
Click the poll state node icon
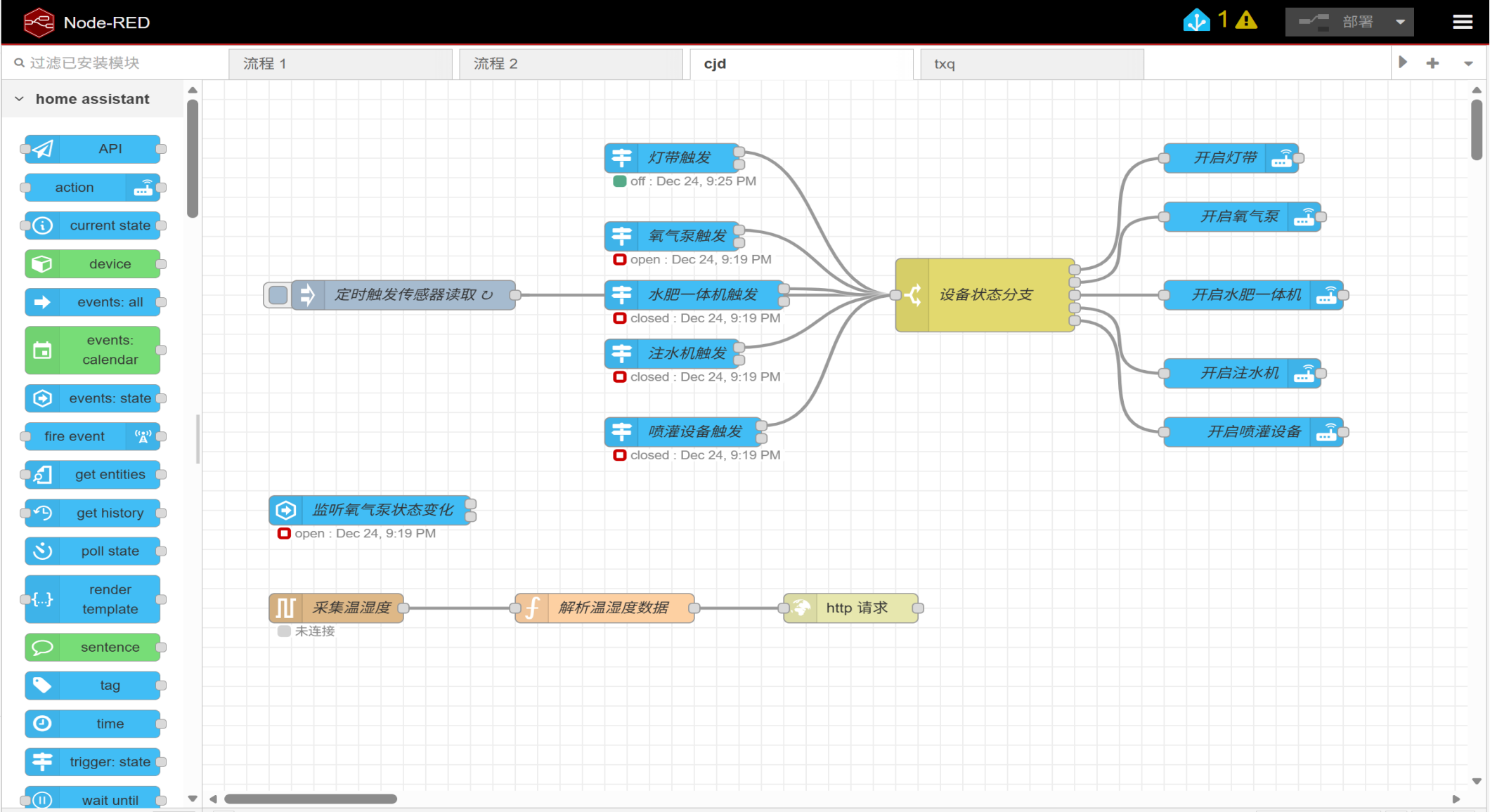42,551
